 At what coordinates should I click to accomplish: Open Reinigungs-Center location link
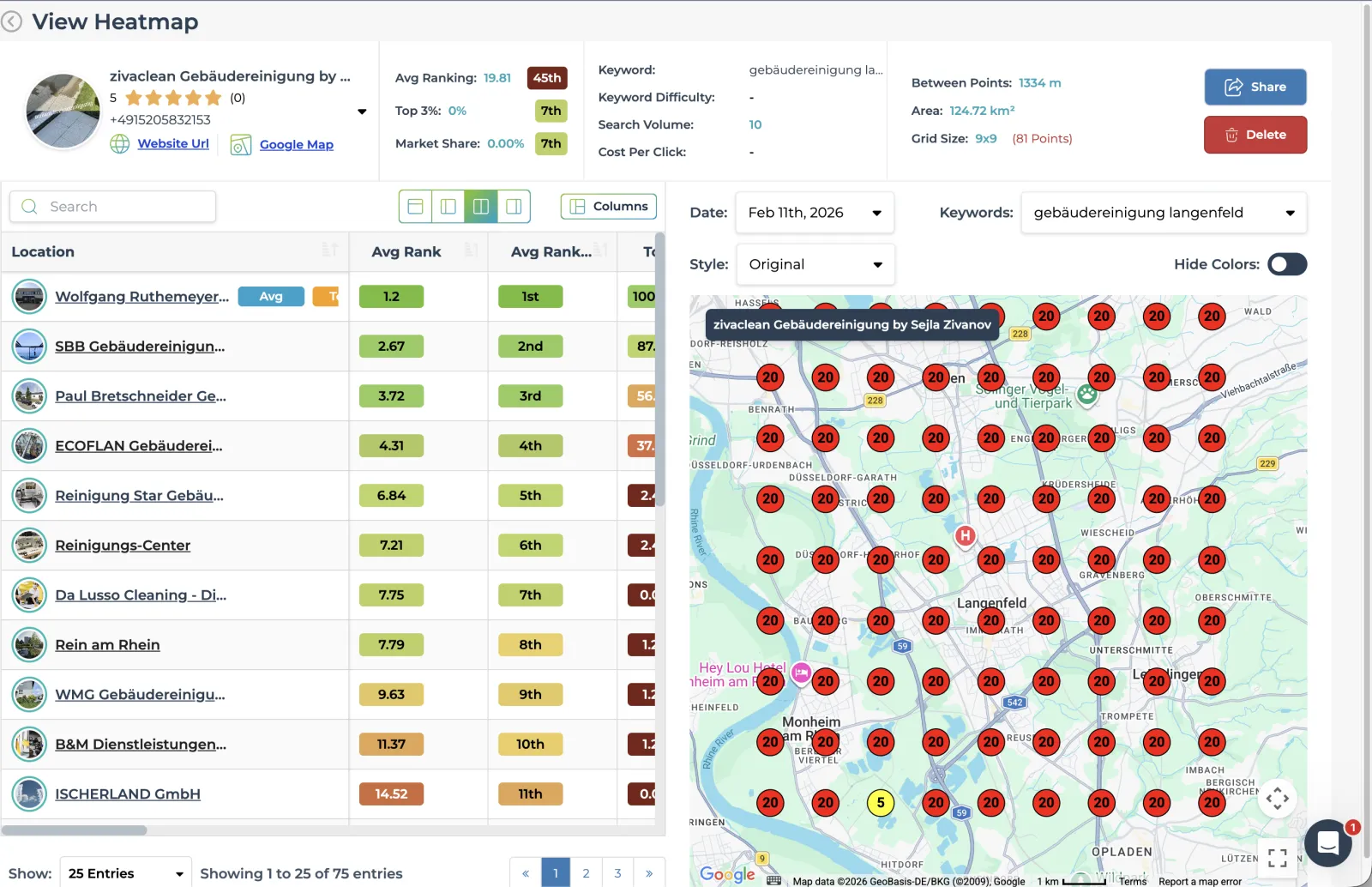[123, 546]
